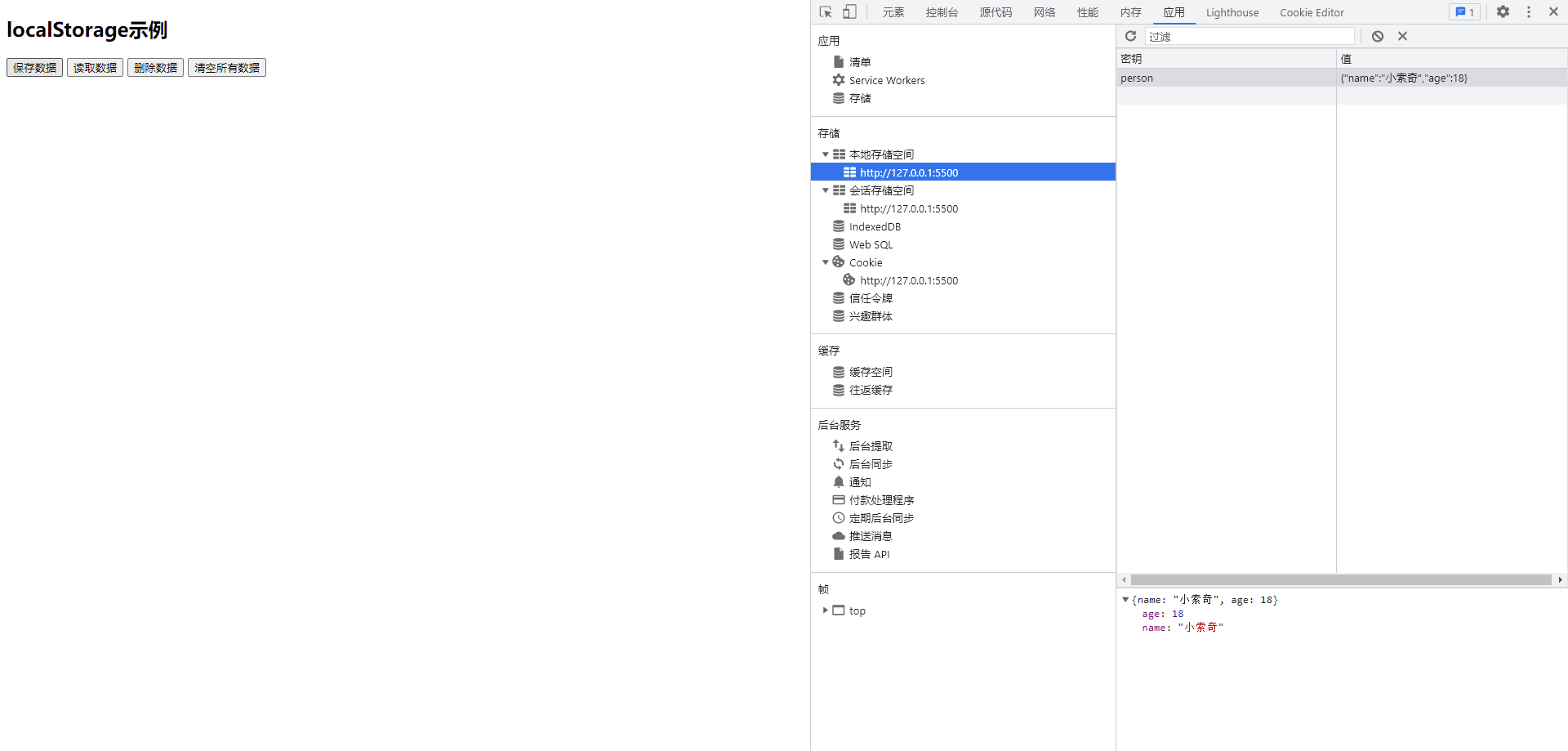Collapse the 本地存储空间 tree node

point(825,154)
